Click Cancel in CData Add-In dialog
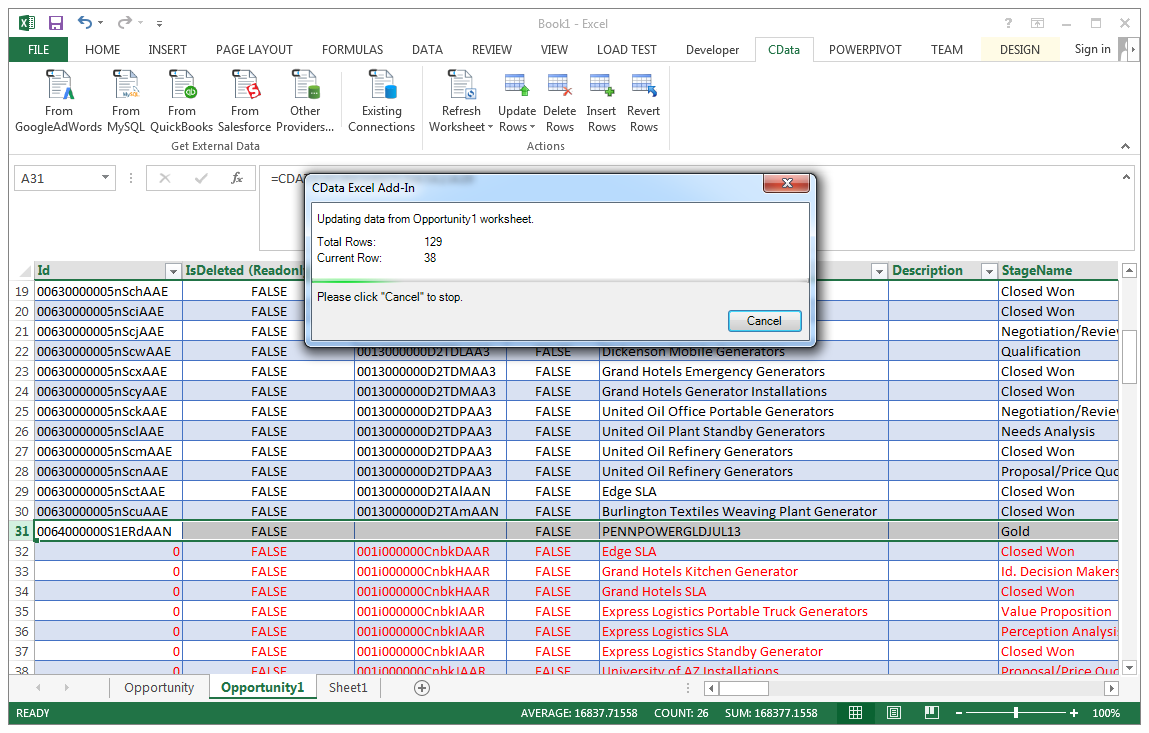 click(x=764, y=321)
